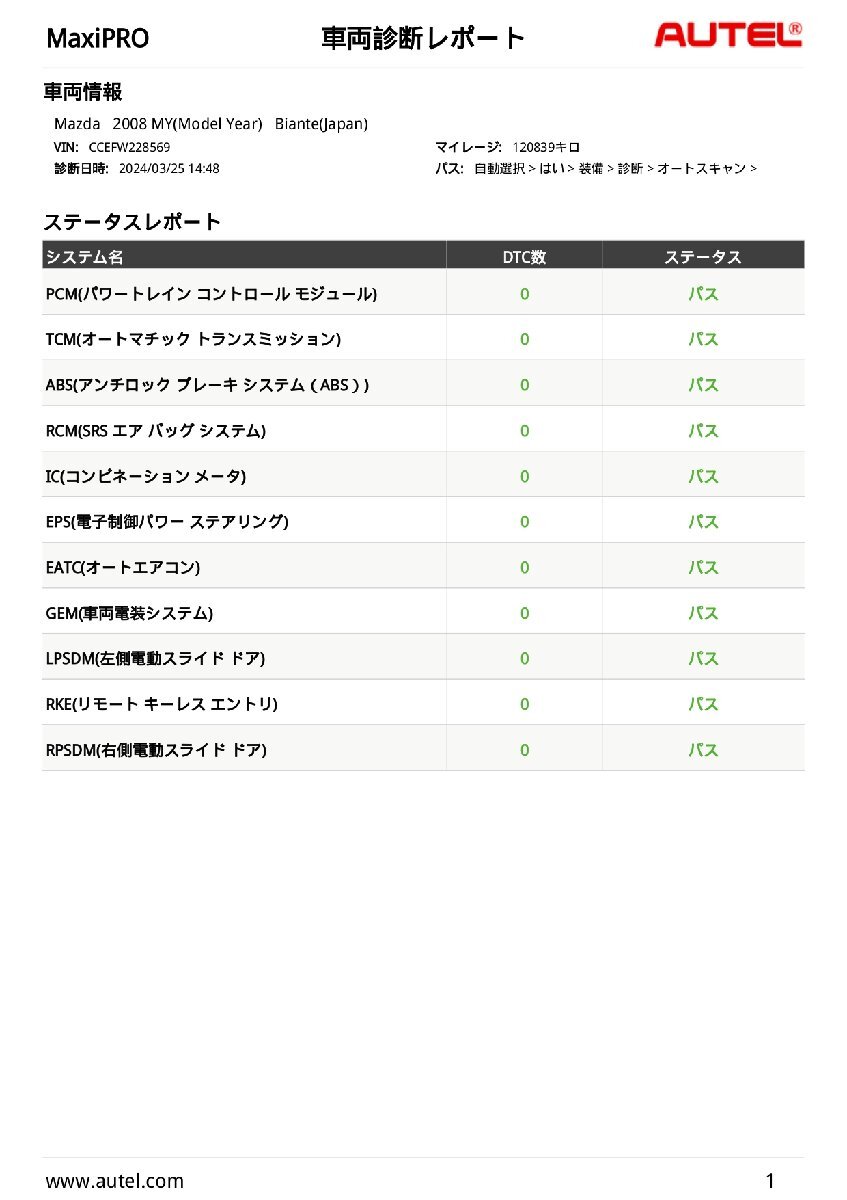Click the IC combination meter row name
Viewport: 847px width, 1200px height.
[x=146, y=476]
